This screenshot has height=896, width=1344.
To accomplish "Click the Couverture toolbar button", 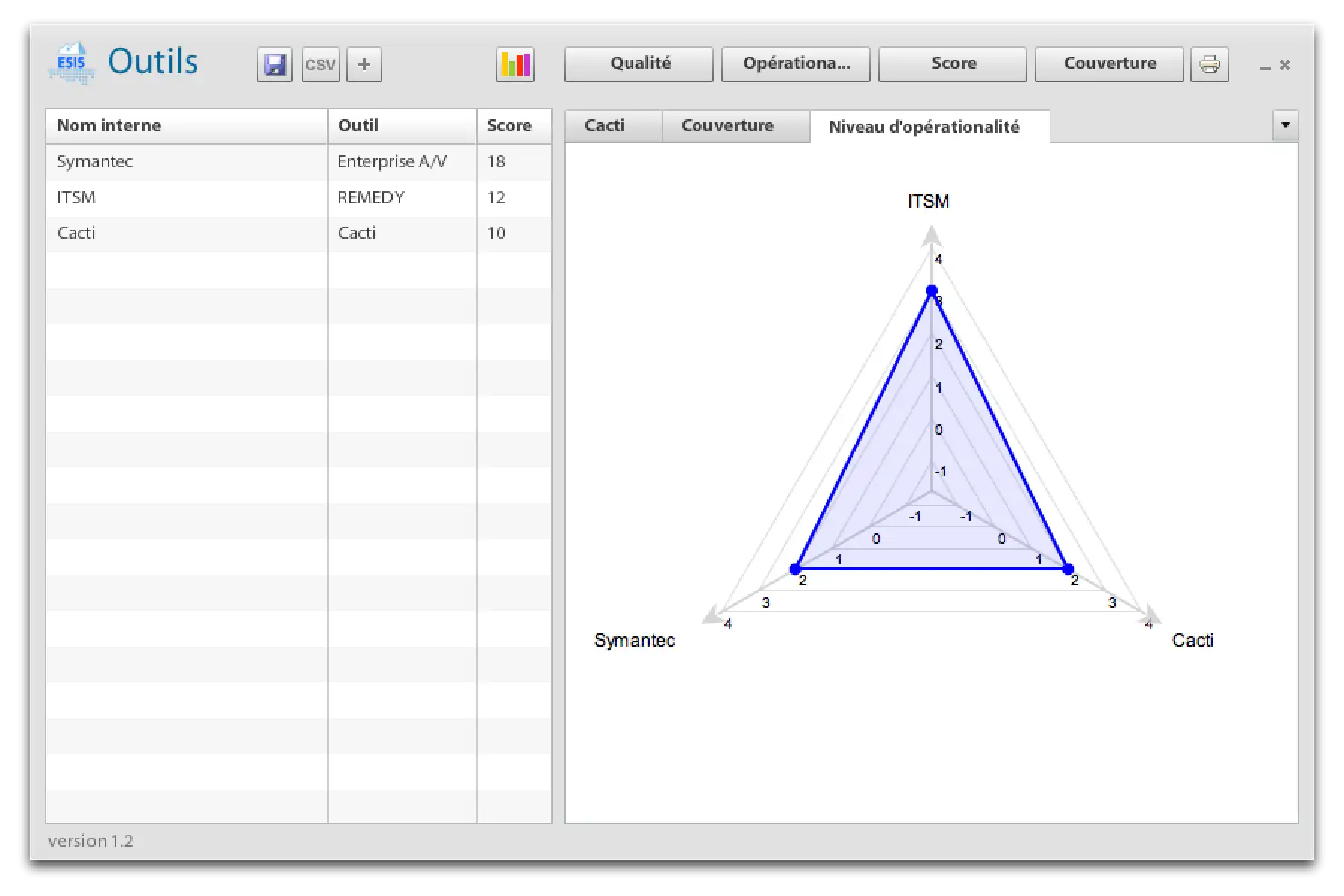I will tap(1110, 64).
